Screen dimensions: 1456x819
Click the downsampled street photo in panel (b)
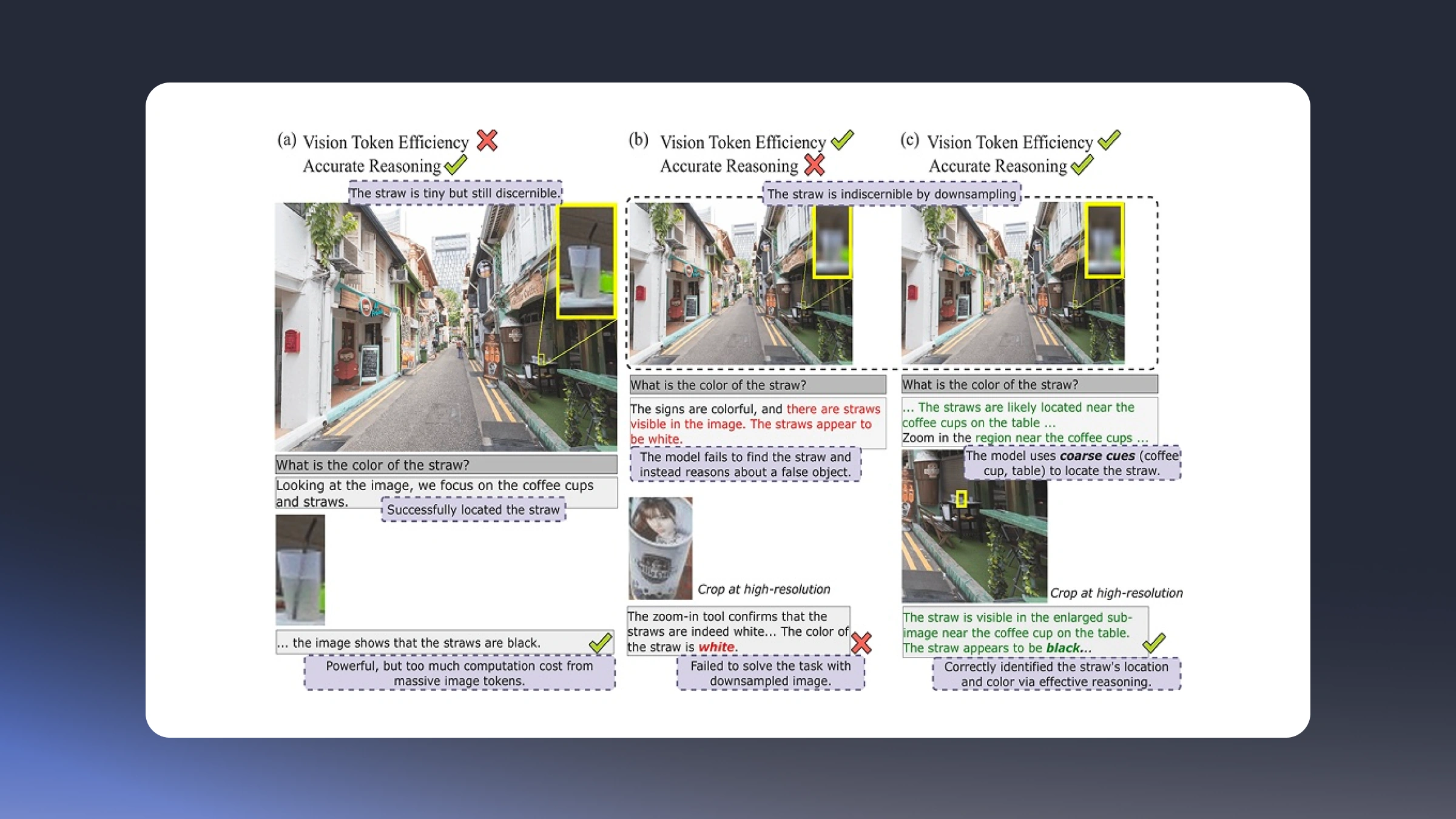click(x=741, y=284)
